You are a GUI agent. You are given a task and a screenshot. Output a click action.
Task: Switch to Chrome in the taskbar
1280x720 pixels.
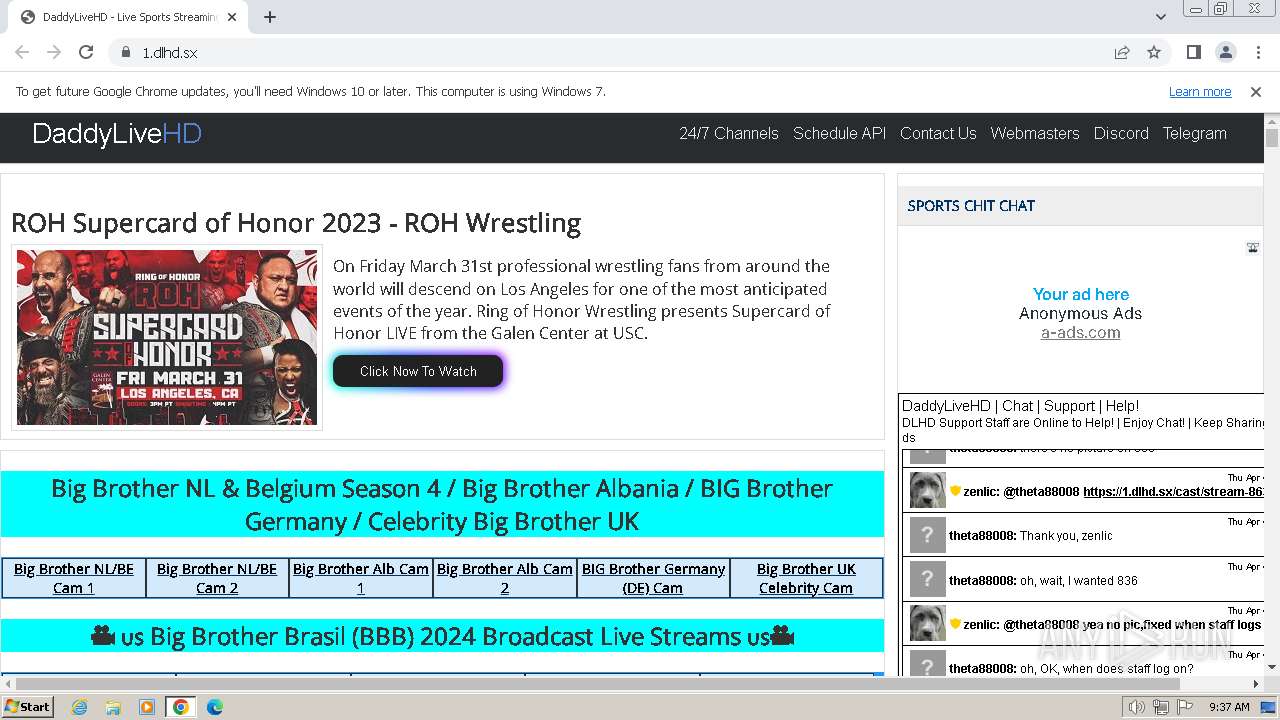[180, 707]
